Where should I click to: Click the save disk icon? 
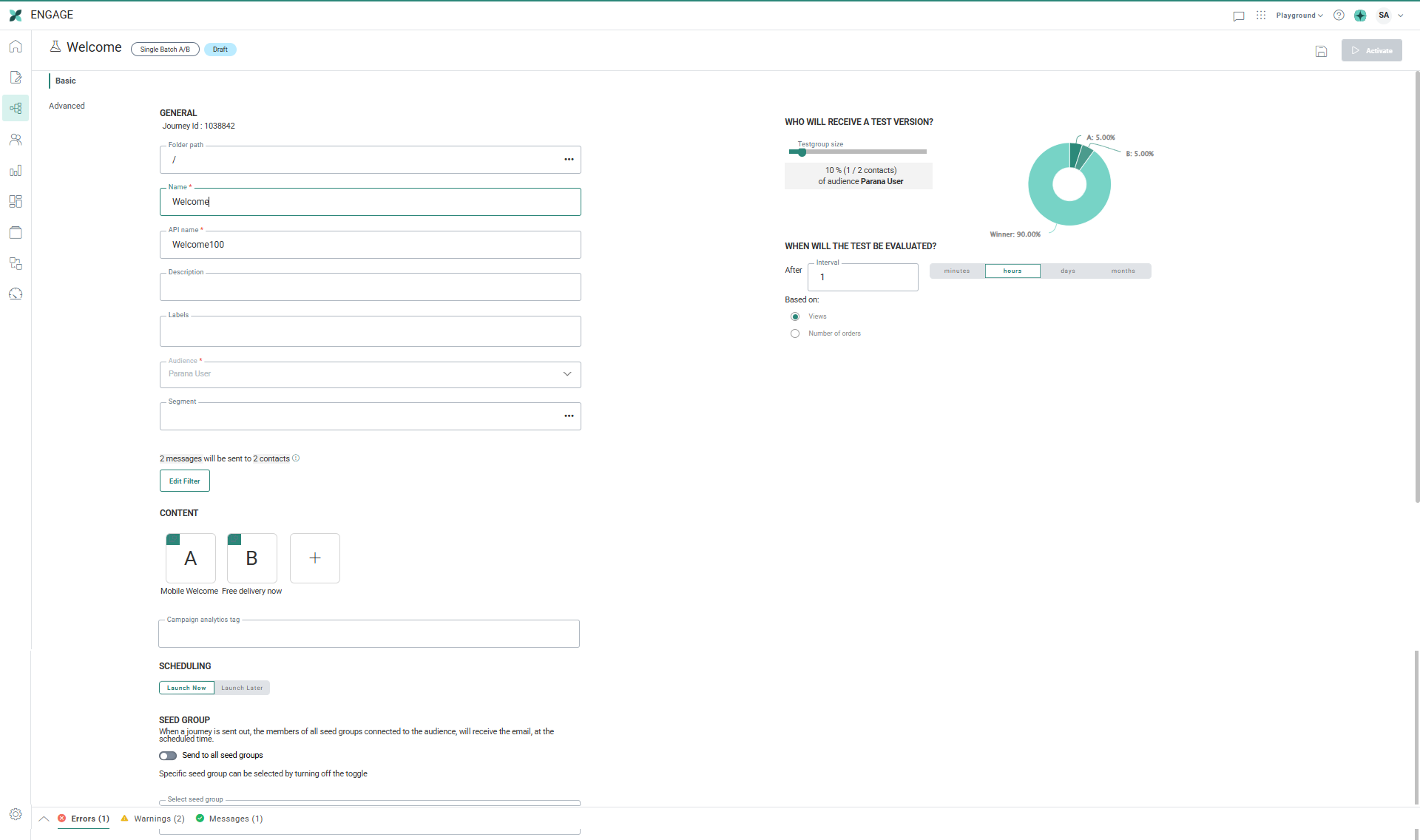click(1321, 51)
